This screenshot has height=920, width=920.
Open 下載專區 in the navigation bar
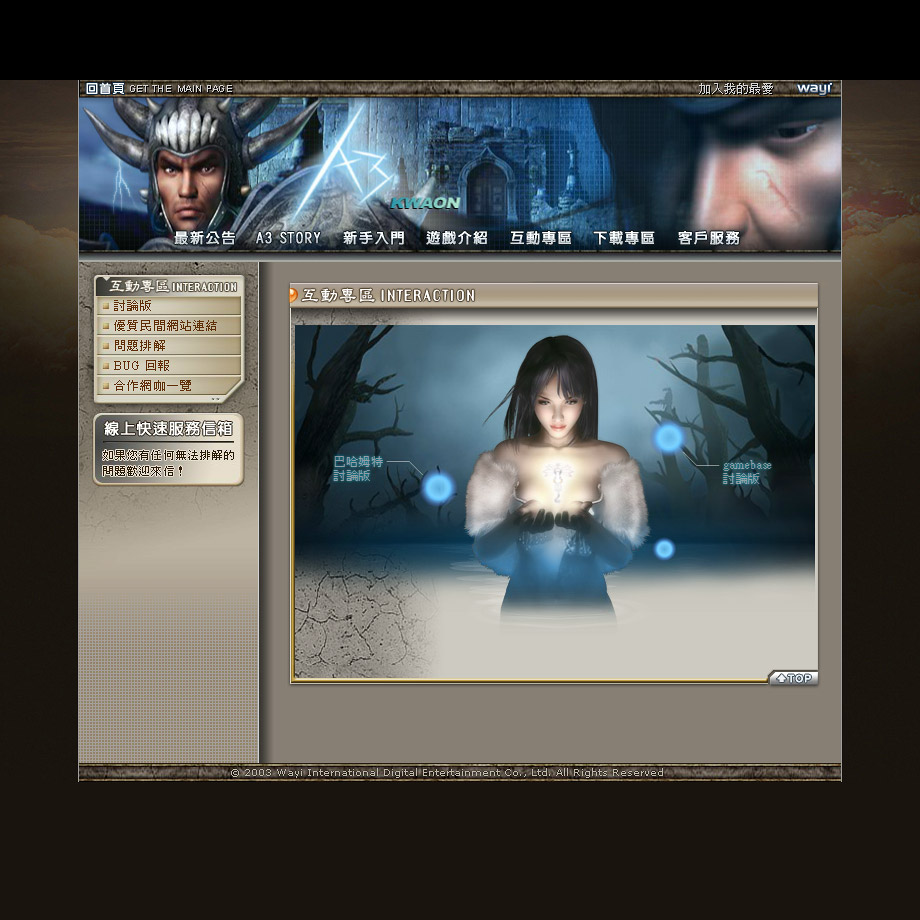(624, 238)
